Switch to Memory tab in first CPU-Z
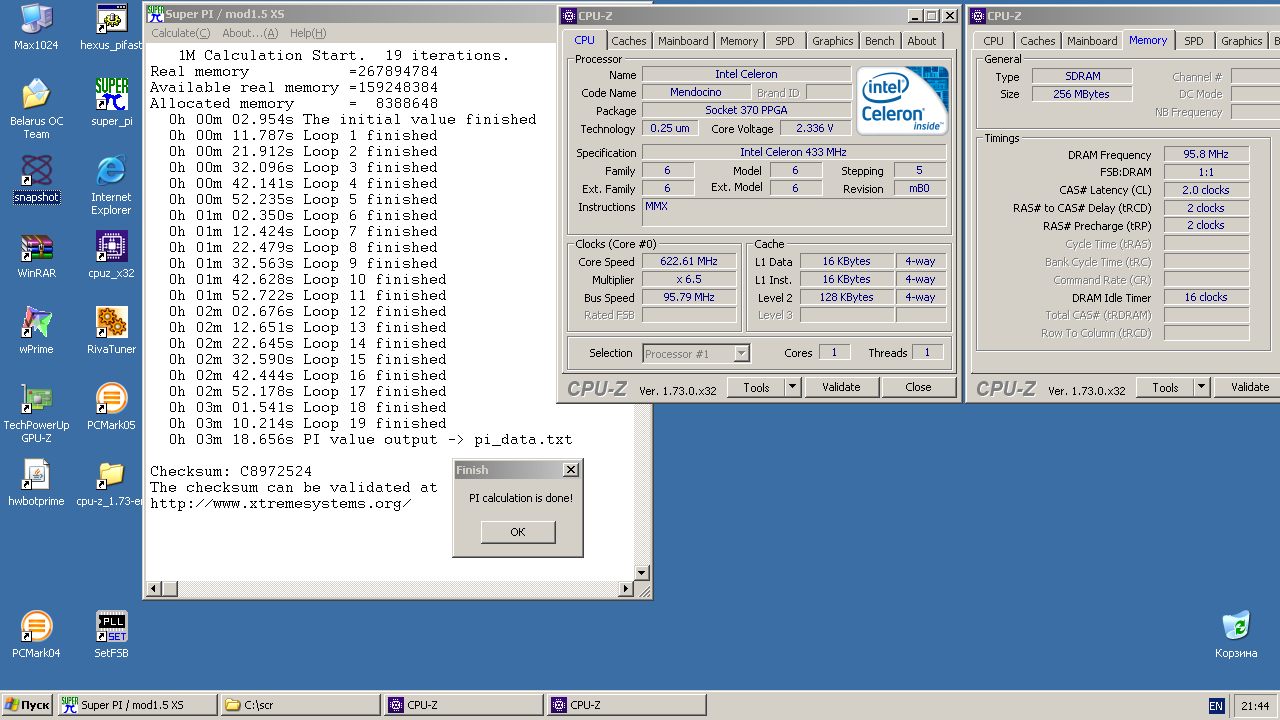1280x720 pixels. (x=739, y=41)
